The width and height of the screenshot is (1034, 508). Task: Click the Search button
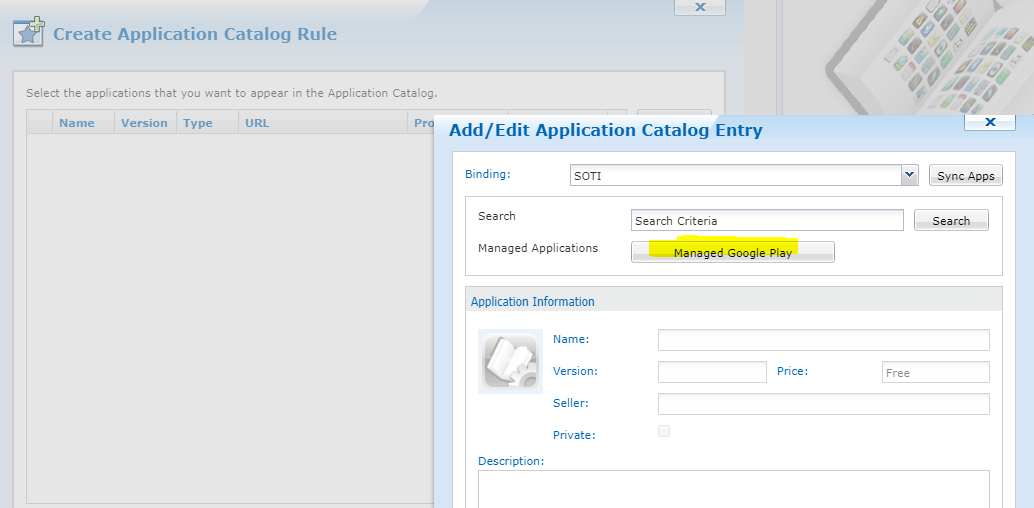950,221
